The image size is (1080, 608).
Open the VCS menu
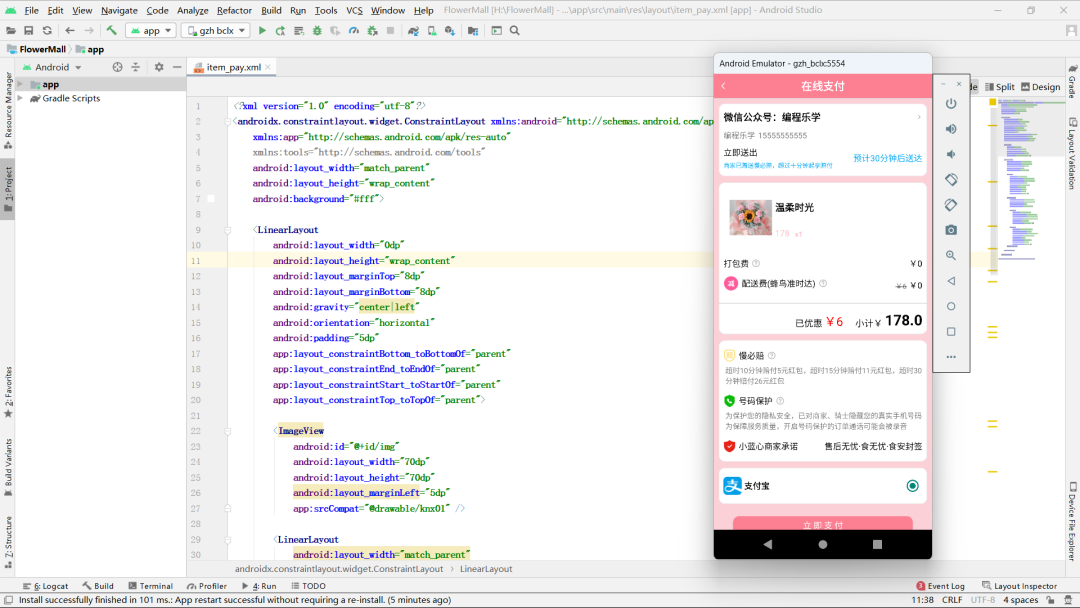[x=354, y=10]
